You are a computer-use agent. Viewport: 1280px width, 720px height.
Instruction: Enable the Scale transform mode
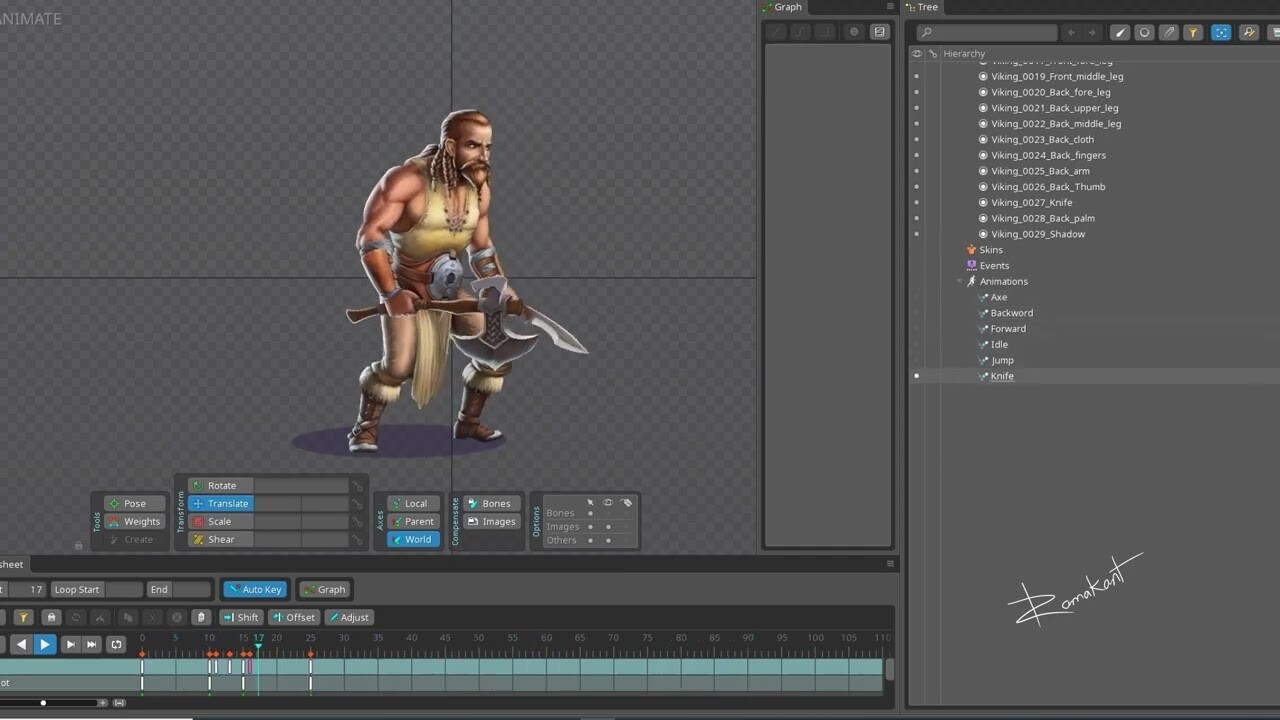tap(219, 521)
